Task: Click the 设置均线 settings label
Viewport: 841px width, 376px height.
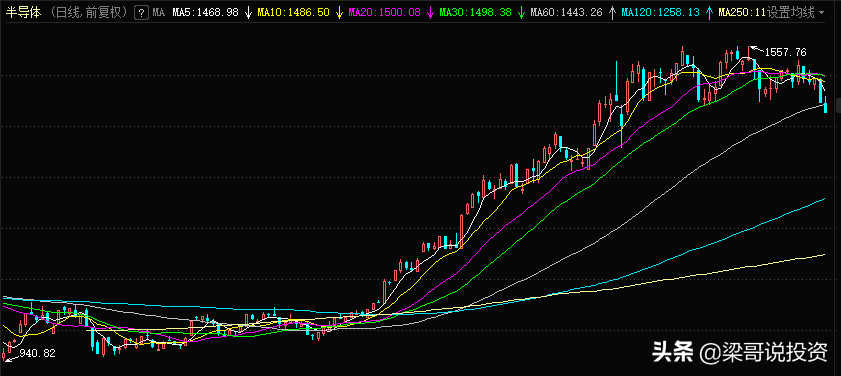Action: click(791, 12)
